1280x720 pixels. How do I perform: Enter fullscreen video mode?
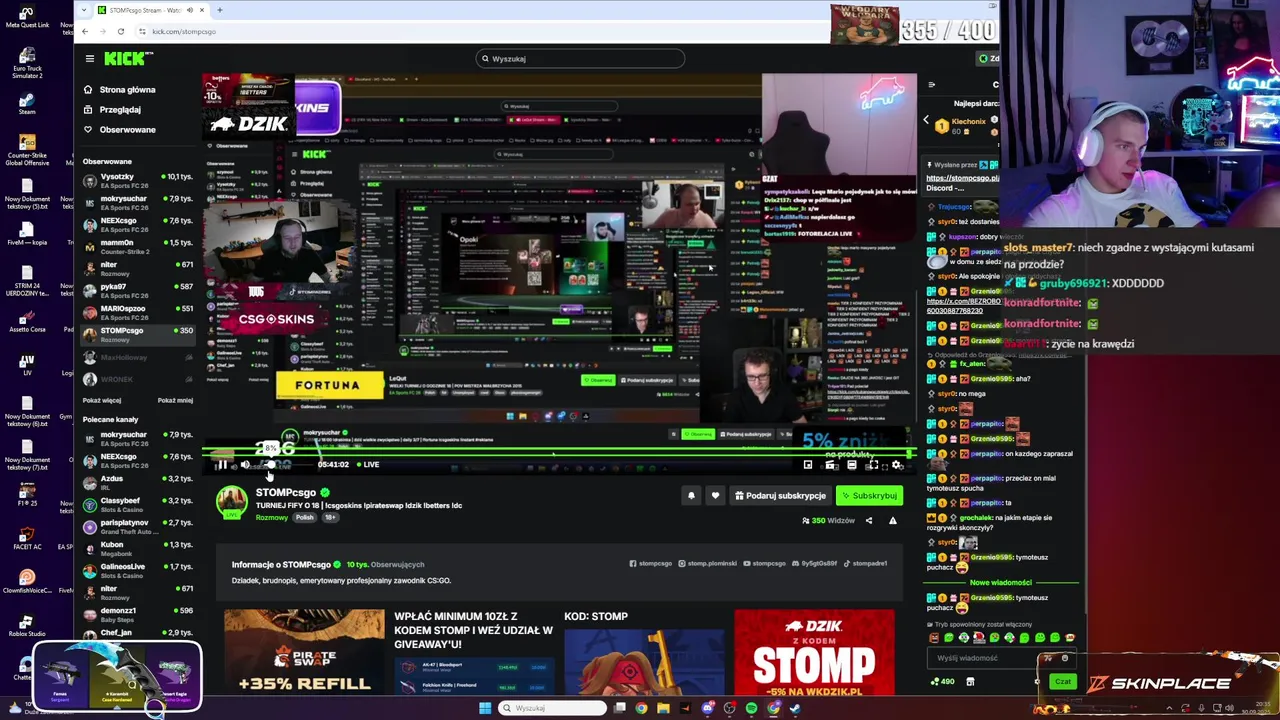point(873,465)
